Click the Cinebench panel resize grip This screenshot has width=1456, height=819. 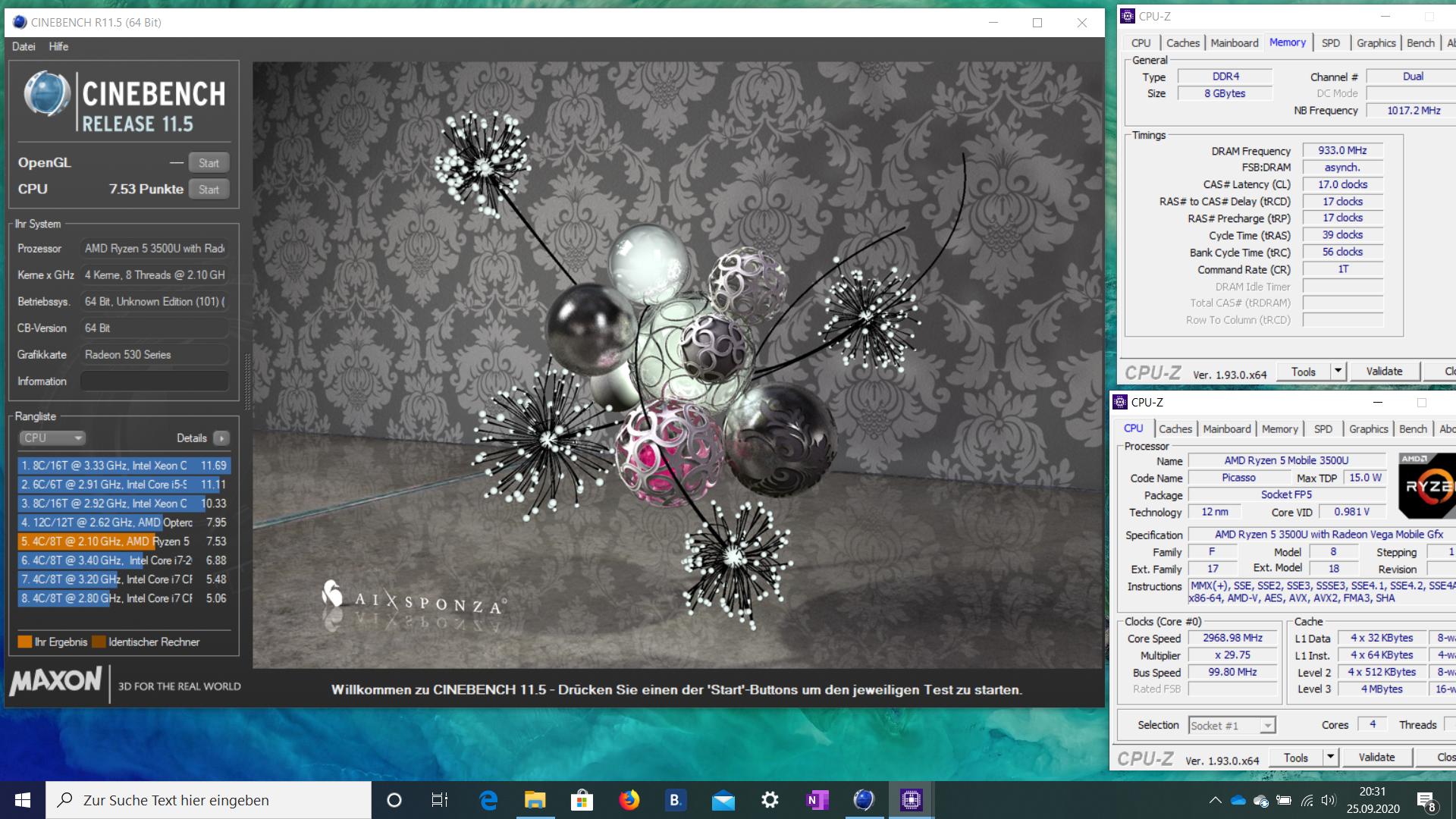[x=246, y=381]
